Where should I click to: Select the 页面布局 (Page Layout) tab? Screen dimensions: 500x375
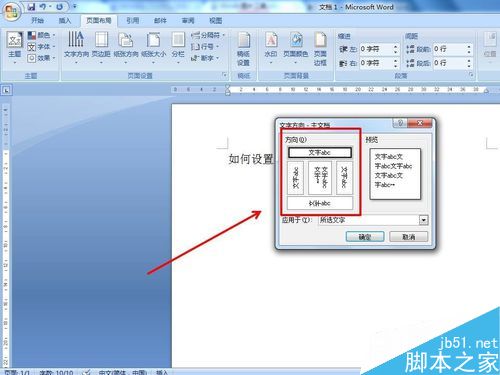(x=99, y=21)
